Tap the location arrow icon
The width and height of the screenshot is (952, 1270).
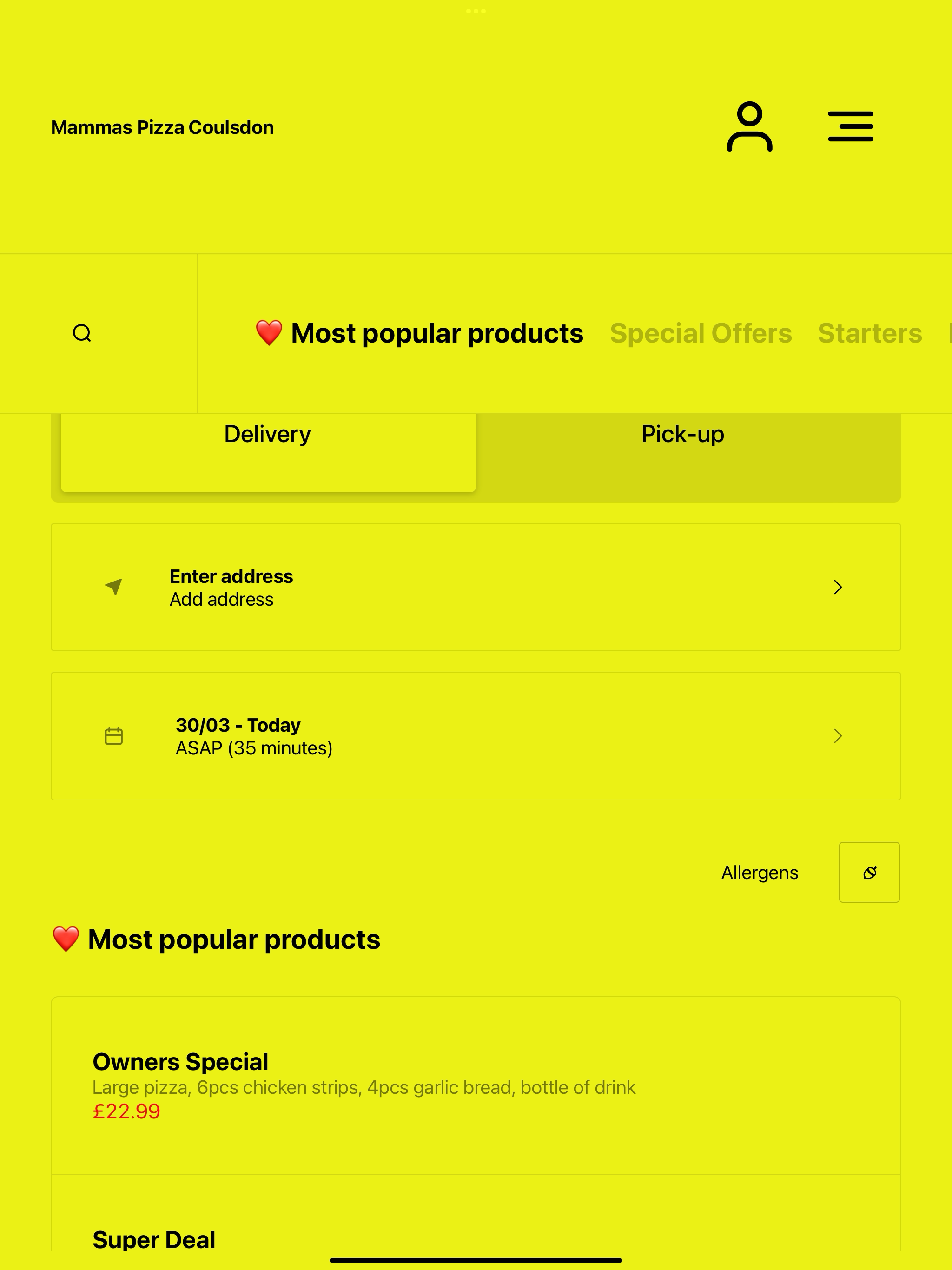(x=114, y=587)
